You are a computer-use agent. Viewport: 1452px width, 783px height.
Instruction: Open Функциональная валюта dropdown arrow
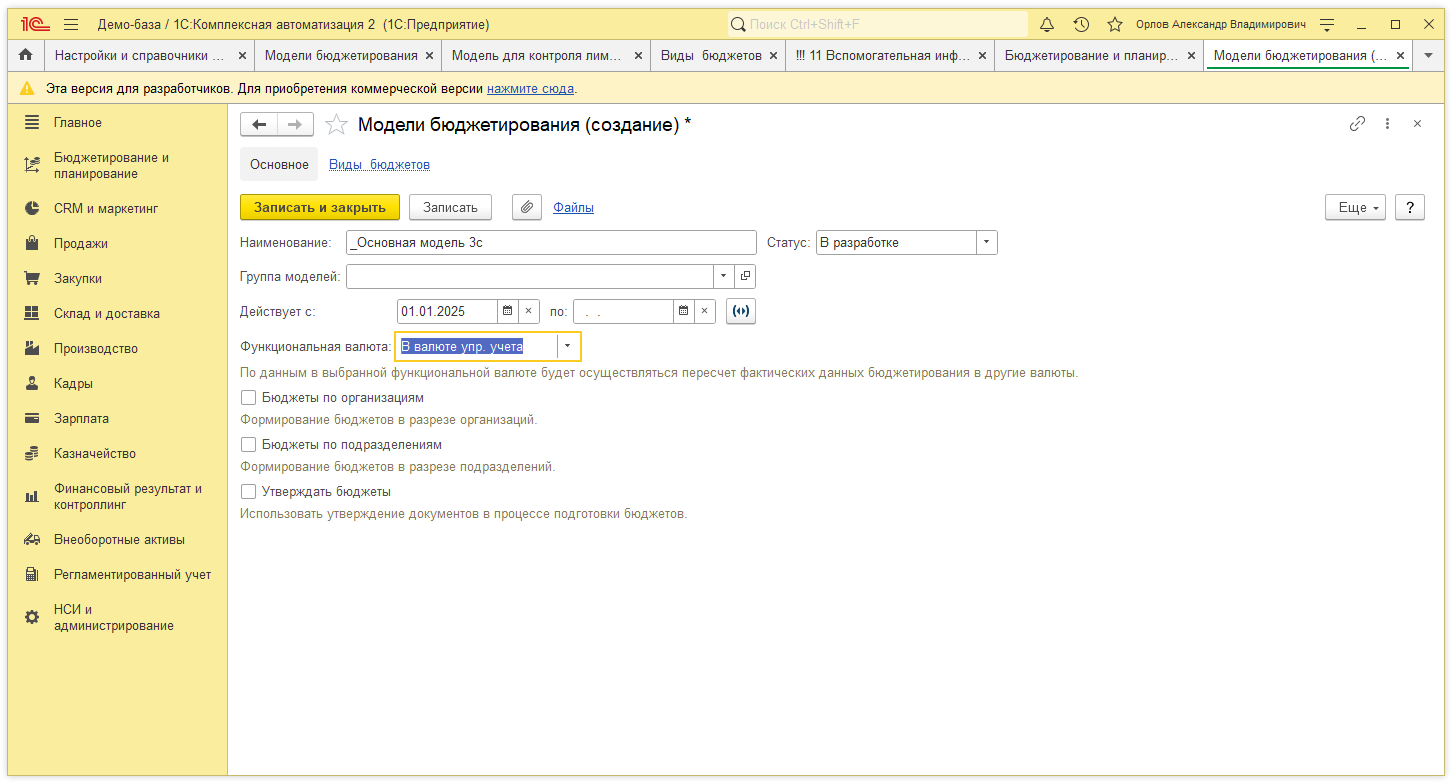point(568,346)
